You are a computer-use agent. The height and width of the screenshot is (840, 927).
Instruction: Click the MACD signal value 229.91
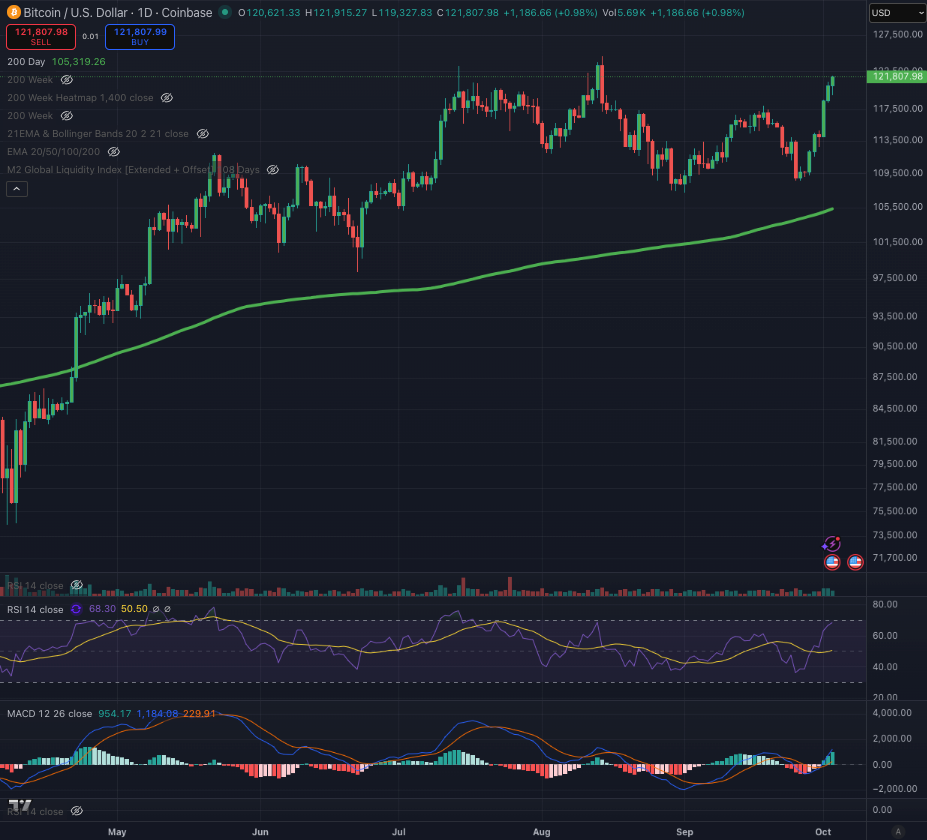[x=199, y=713]
